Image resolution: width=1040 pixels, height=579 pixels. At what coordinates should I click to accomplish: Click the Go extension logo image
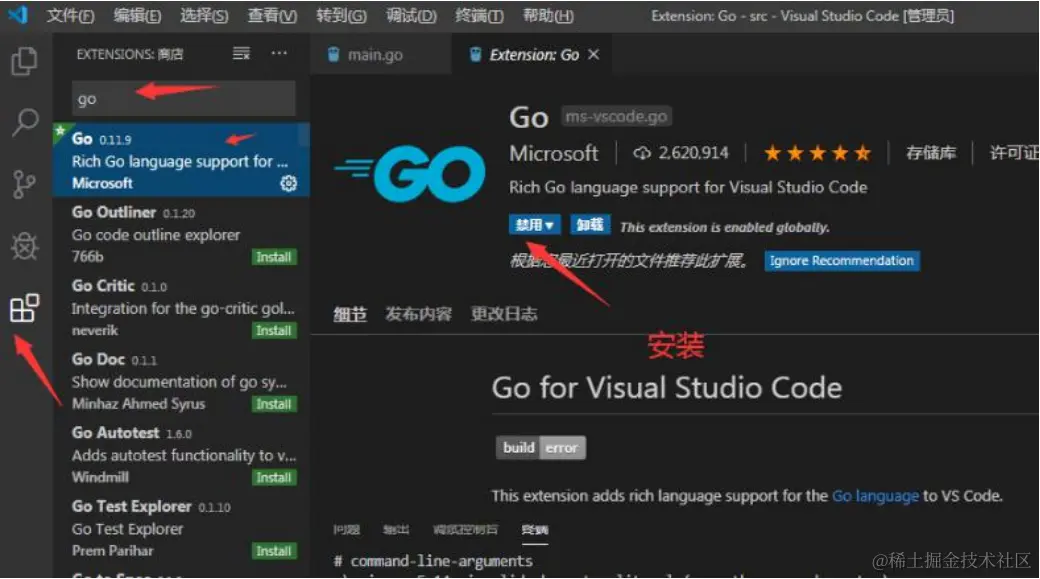410,173
